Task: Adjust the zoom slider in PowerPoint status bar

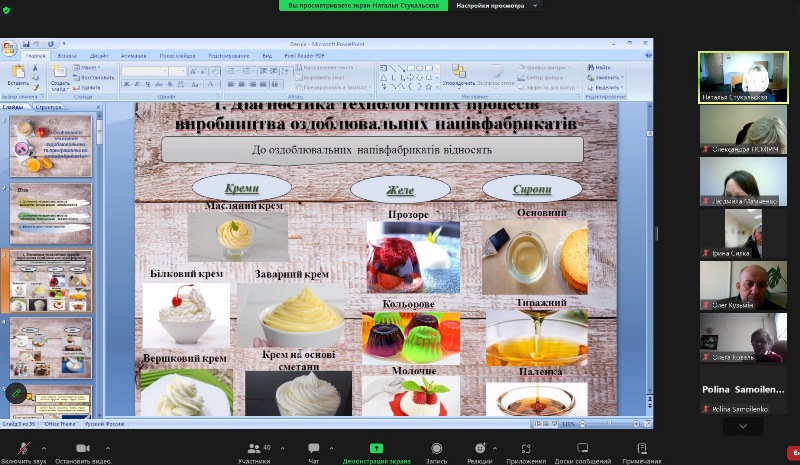Action: coord(609,424)
